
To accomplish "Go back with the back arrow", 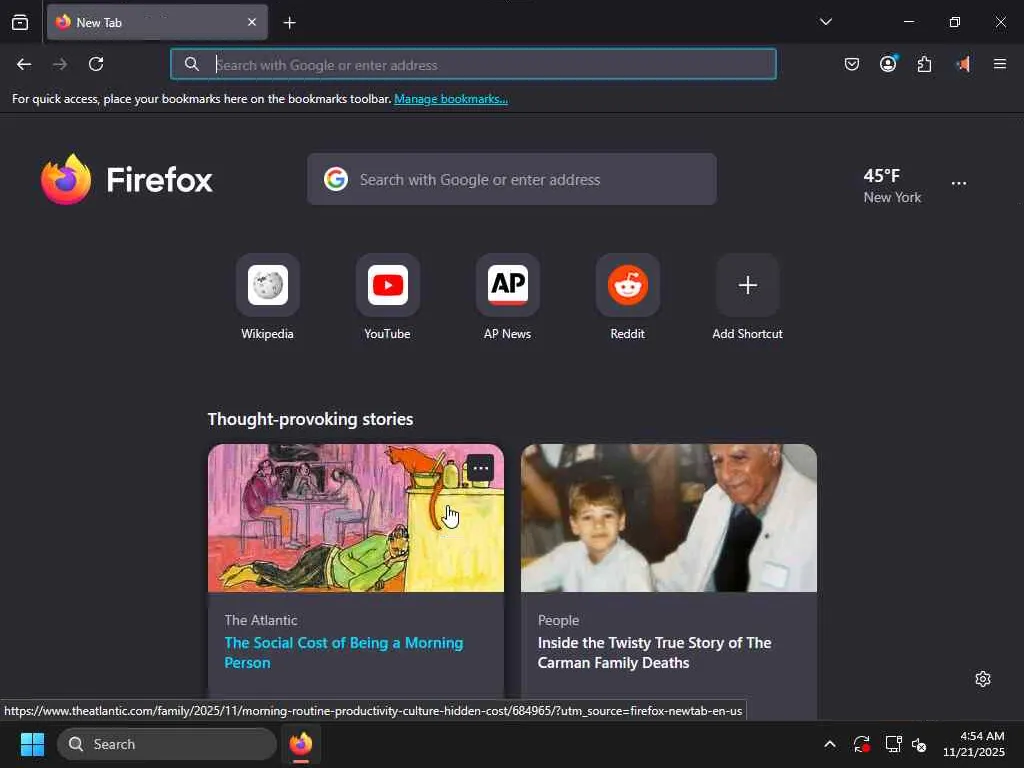I will (24, 64).
